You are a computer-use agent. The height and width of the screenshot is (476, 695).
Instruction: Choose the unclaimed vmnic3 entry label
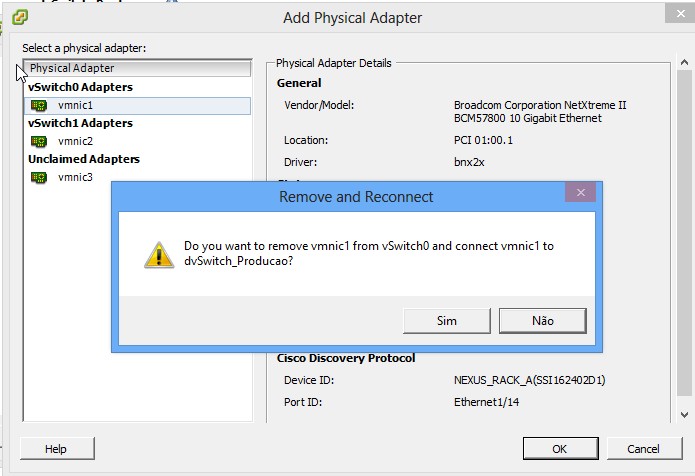(76, 177)
